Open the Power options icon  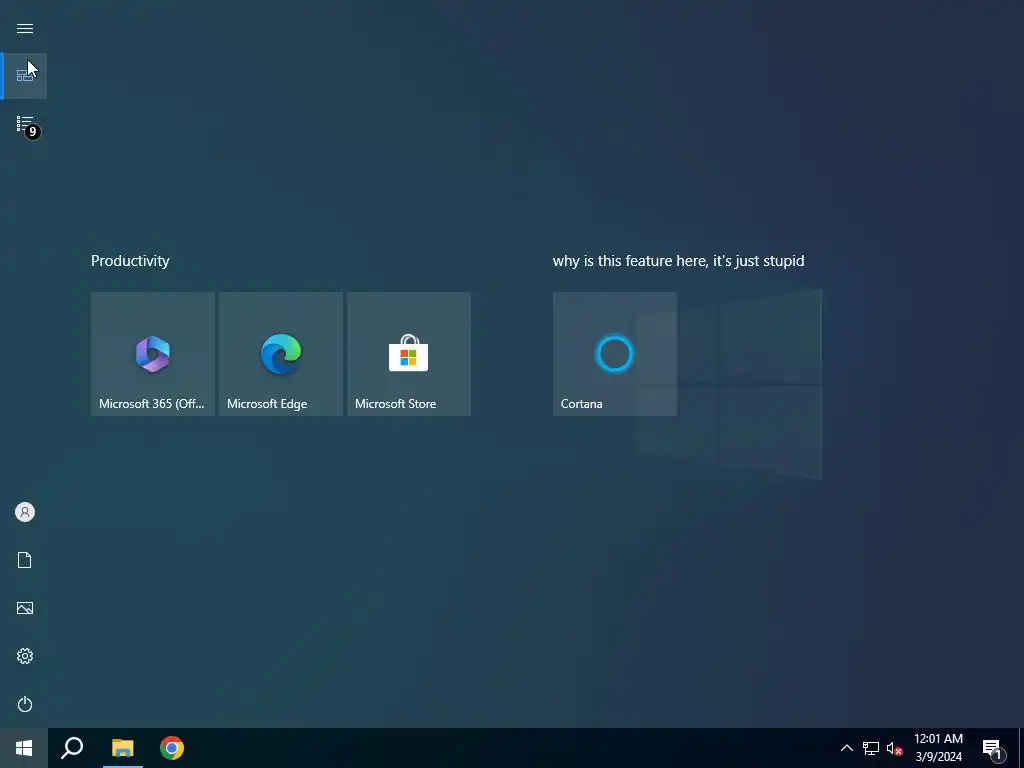tap(25, 704)
